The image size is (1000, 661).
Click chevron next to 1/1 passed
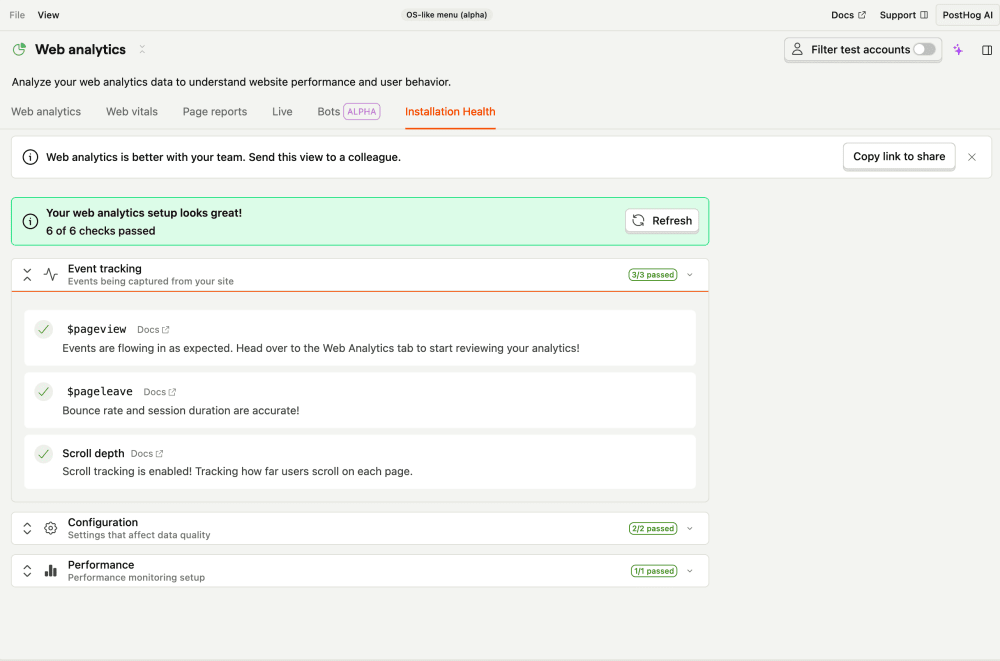[689, 571]
